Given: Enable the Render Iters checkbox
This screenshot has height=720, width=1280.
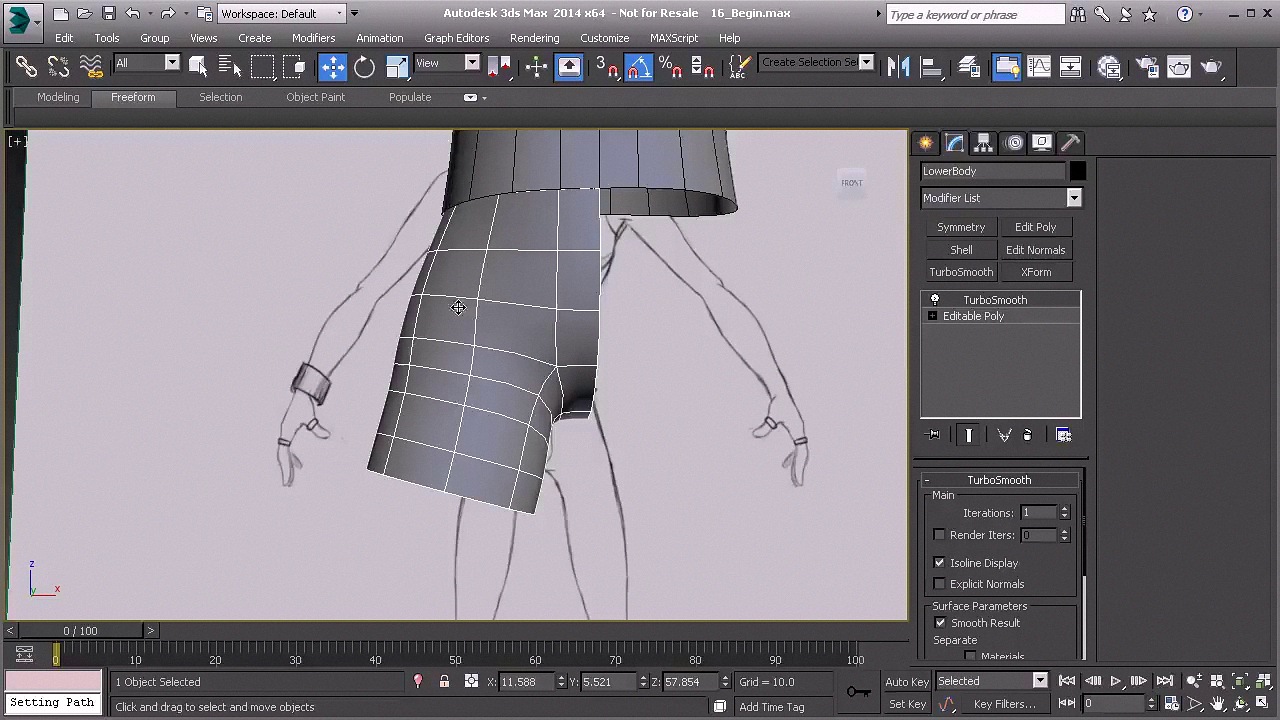Looking at the screenshot, I should point(939,535).
